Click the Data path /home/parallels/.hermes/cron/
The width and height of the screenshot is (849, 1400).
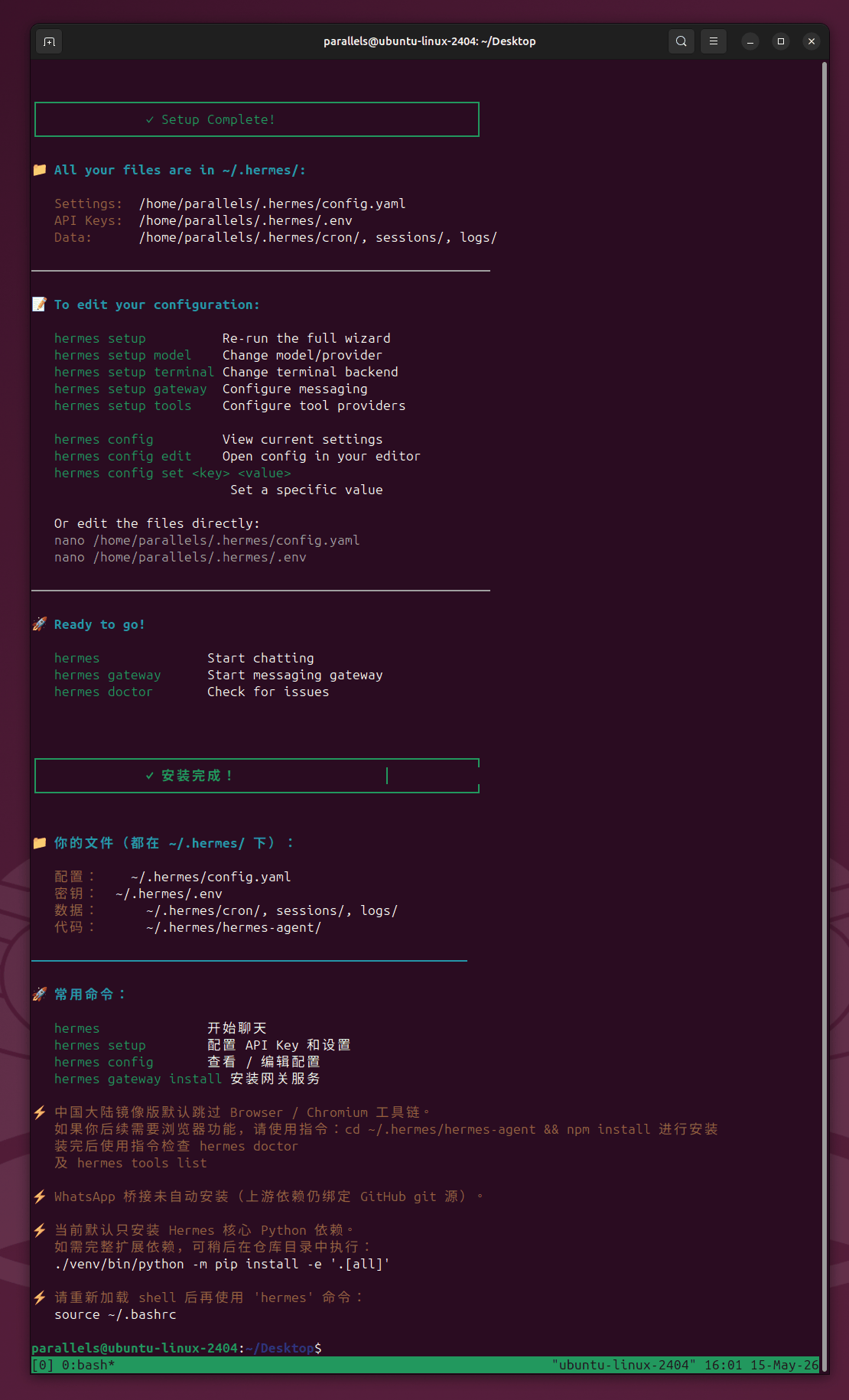pyautogui.click(x=249, y=237)
